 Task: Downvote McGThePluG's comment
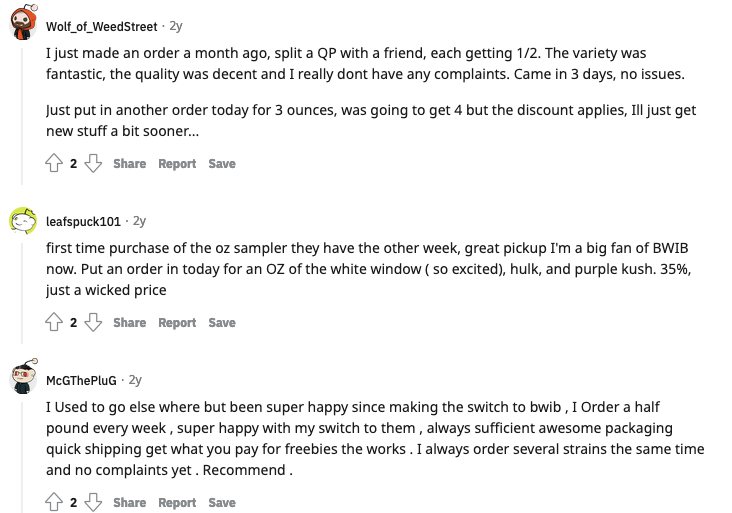pos(93,502)
